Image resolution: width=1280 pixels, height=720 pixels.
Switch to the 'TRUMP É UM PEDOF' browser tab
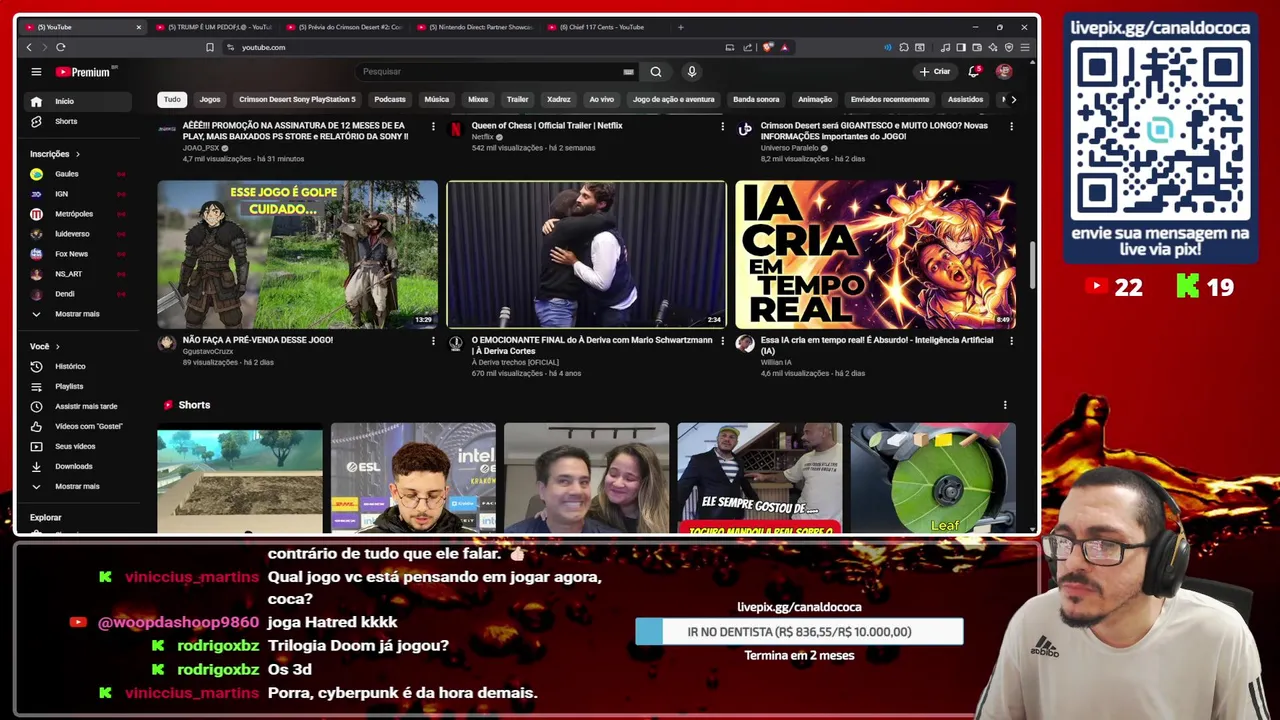(212, 27)
